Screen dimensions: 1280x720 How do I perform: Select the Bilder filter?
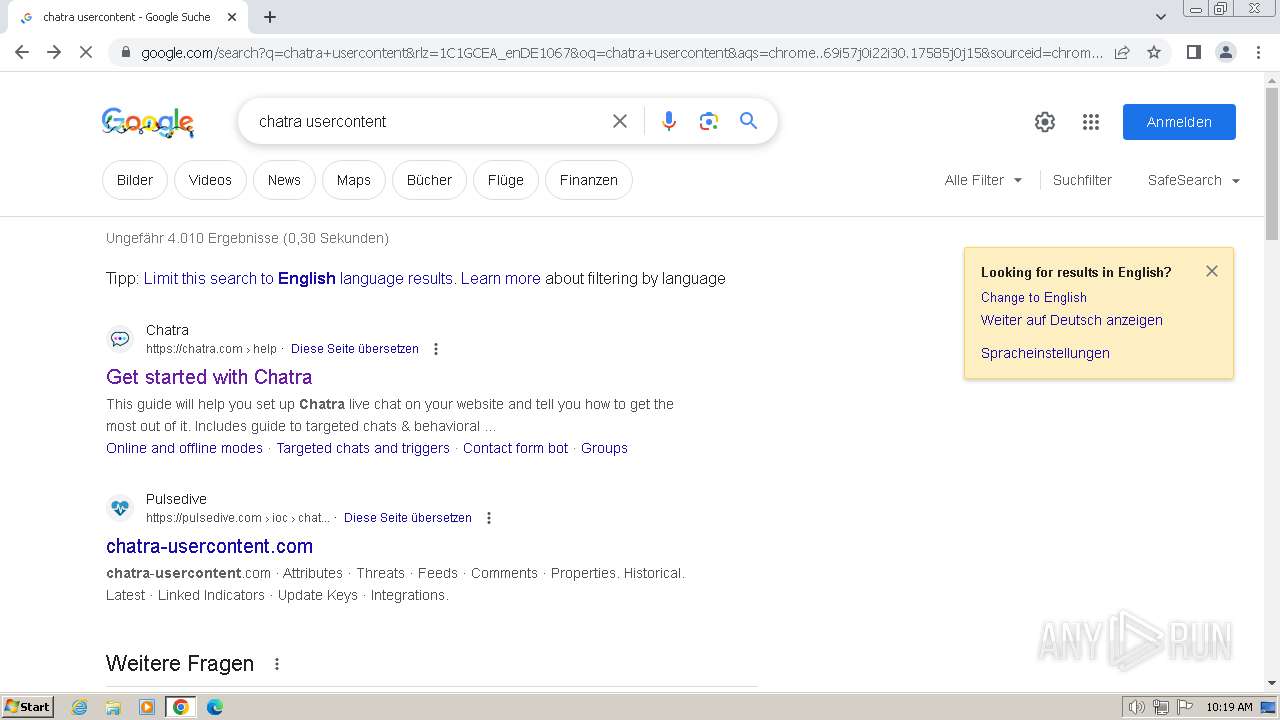coord(135,180)
